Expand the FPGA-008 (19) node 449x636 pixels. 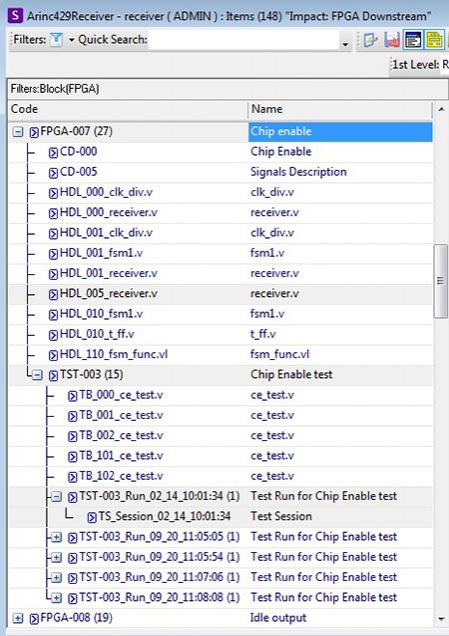pyautogui.click(x=17, y=618)
